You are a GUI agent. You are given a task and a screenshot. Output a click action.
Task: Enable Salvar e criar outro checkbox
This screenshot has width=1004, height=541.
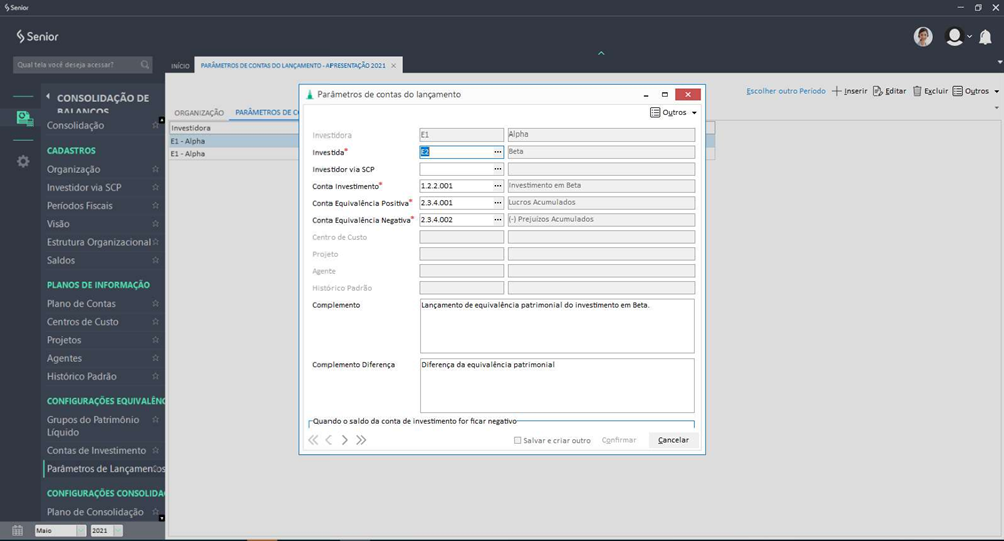517,440
